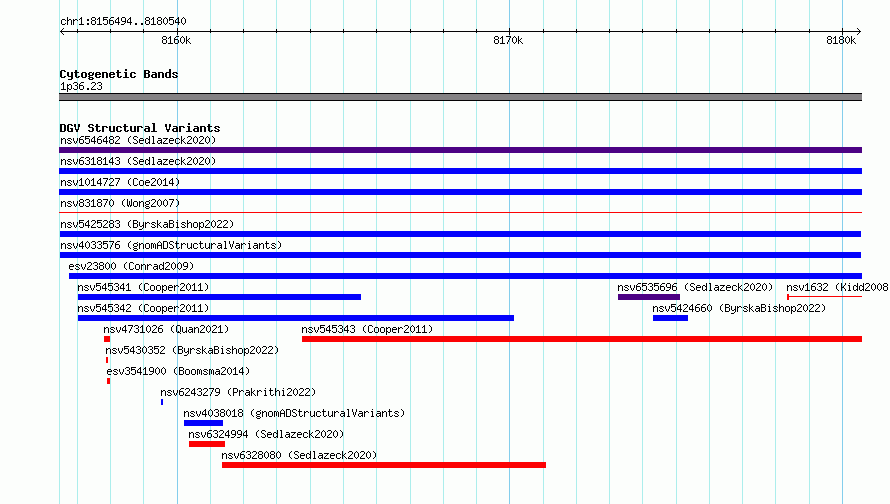Select nsv5424660 (ByrskaBishop2022) label
The height and width of the screenshot is (504, 890).
(x=739, y=308)
